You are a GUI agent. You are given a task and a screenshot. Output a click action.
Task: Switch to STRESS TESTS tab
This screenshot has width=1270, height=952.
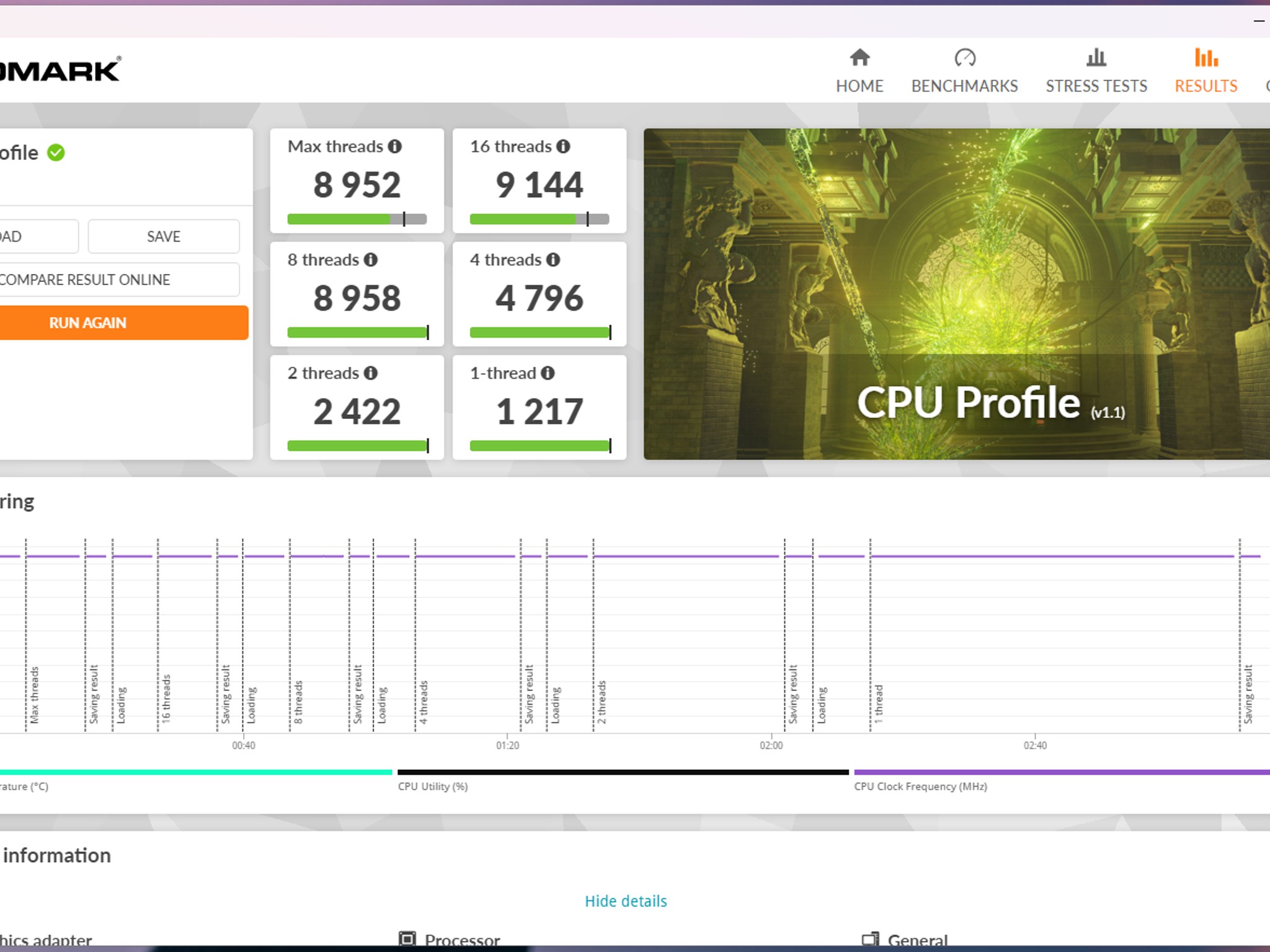pos(1096,71)
